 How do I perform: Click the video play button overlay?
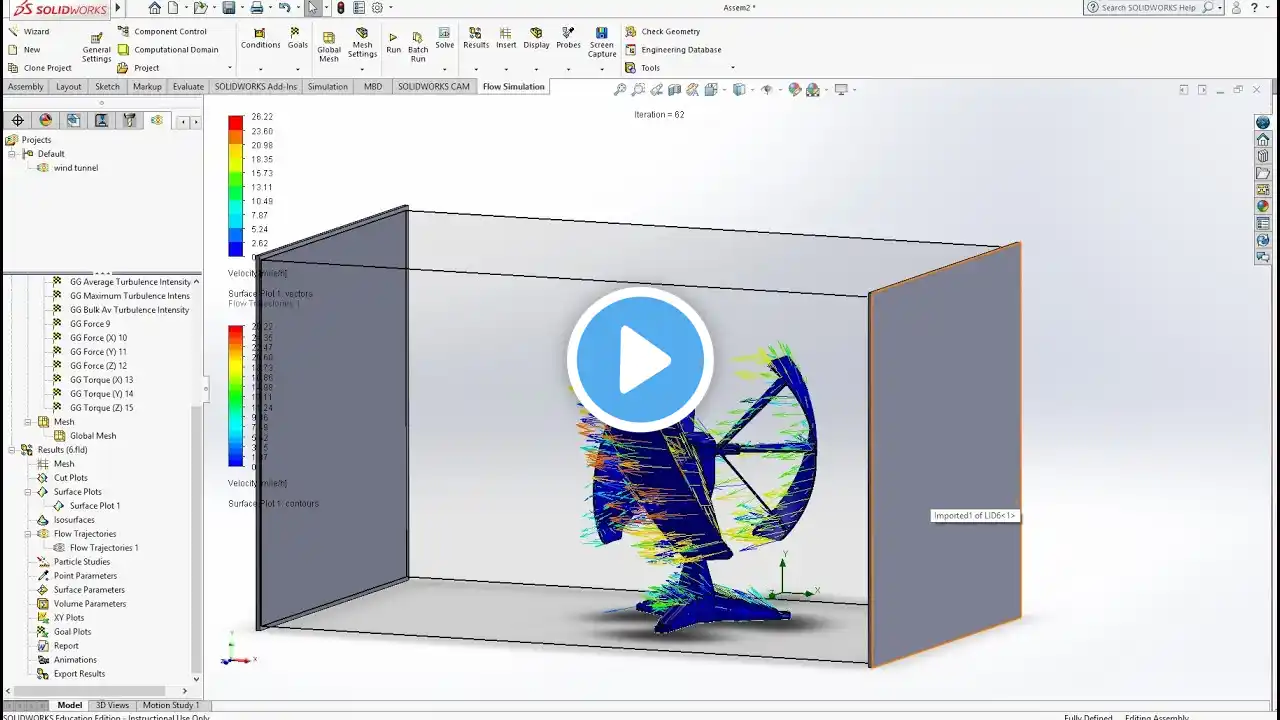640,359
